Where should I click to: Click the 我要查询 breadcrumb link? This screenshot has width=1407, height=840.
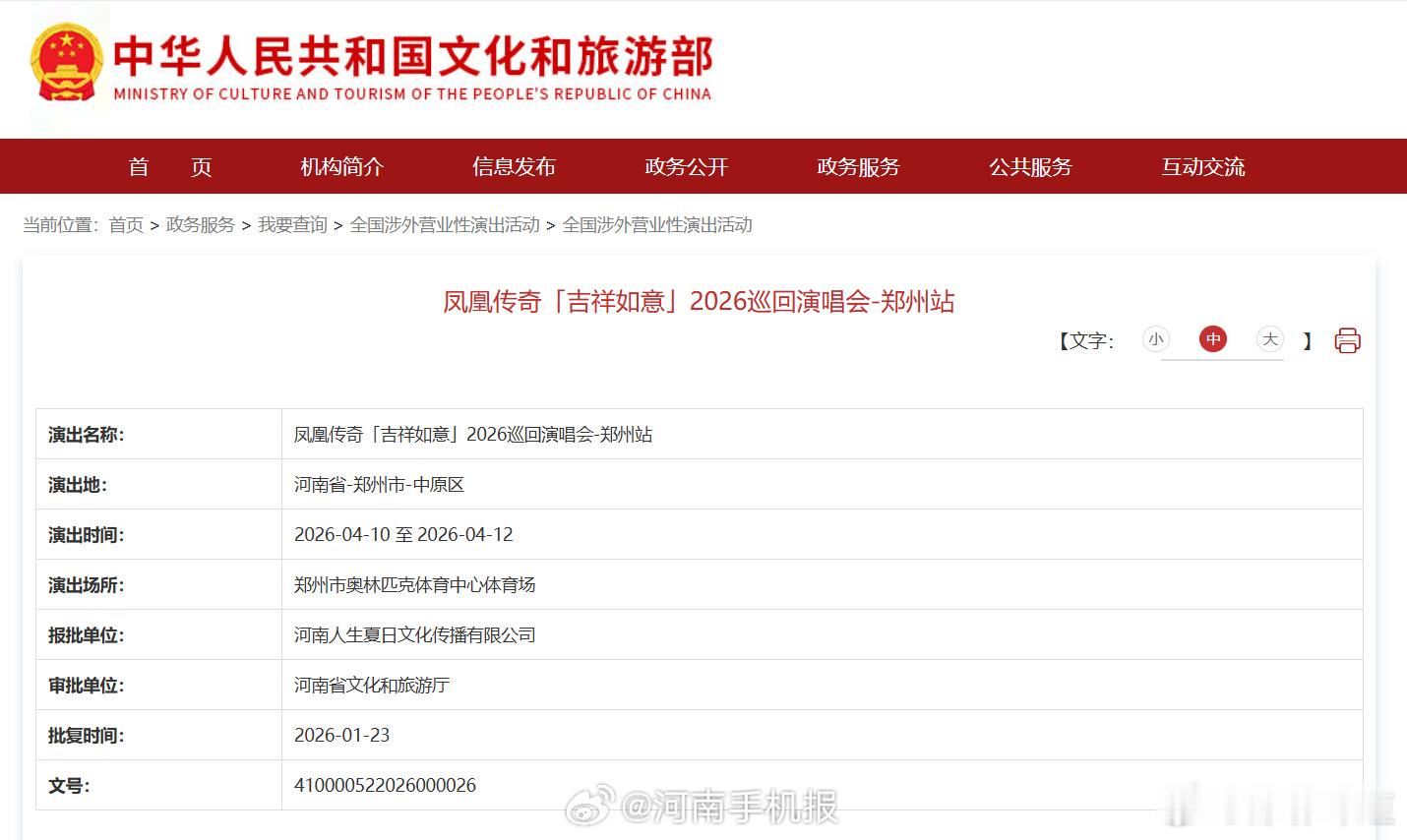pos(291,224)
